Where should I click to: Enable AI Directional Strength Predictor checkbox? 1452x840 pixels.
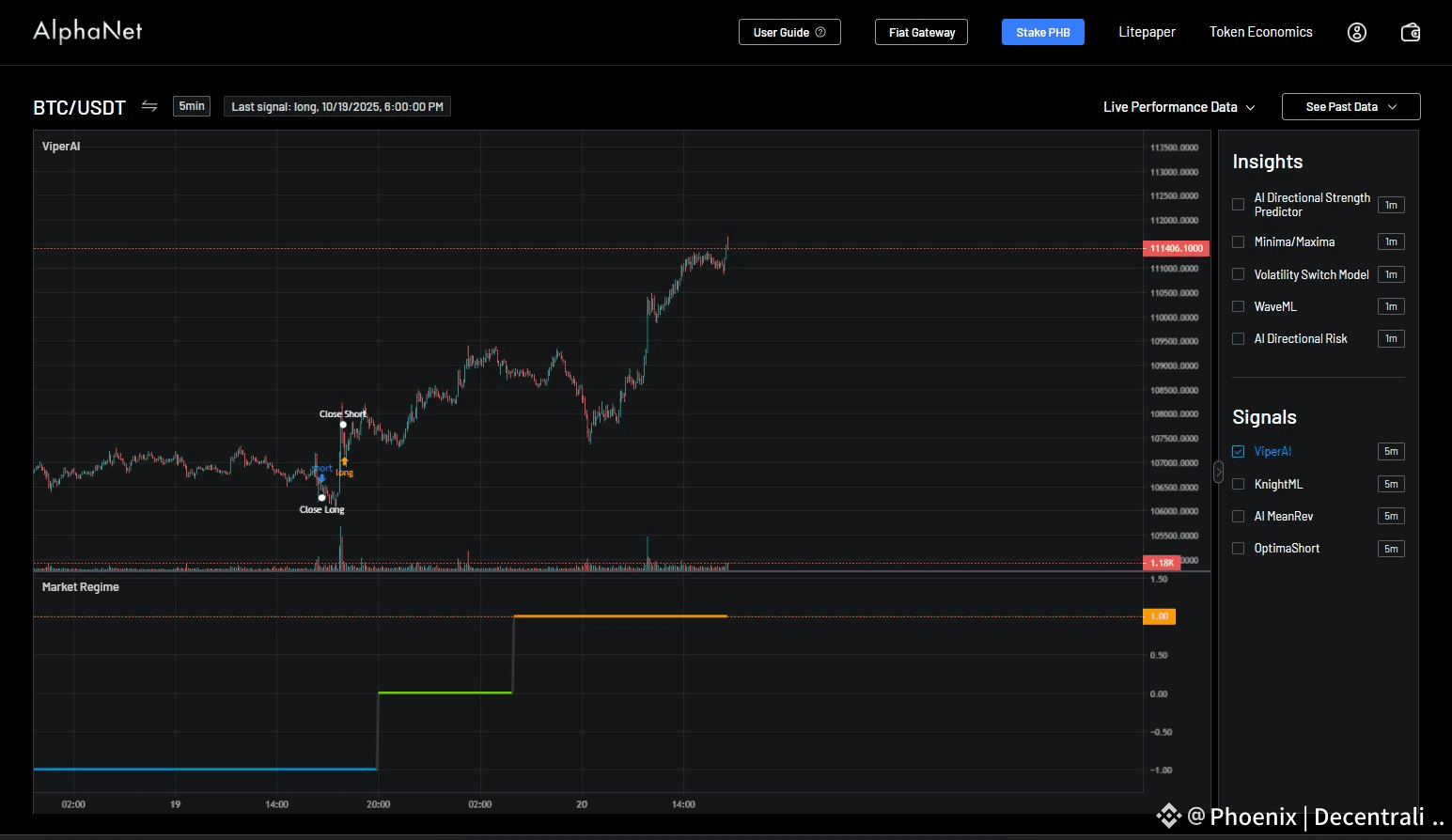[1238, 205]
